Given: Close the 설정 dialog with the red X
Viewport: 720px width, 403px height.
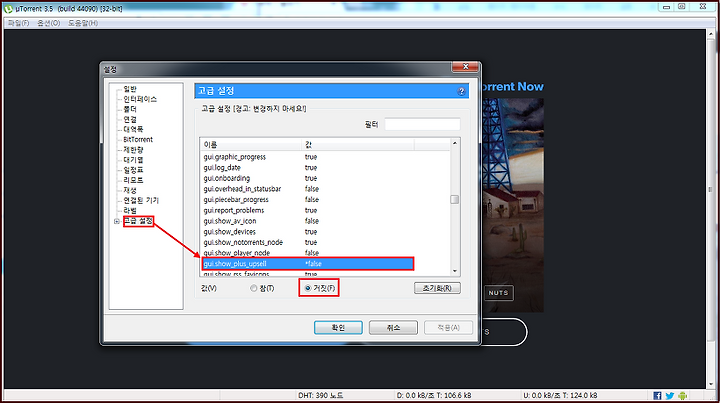Looking at the screenshot, I should coord(465,67).
